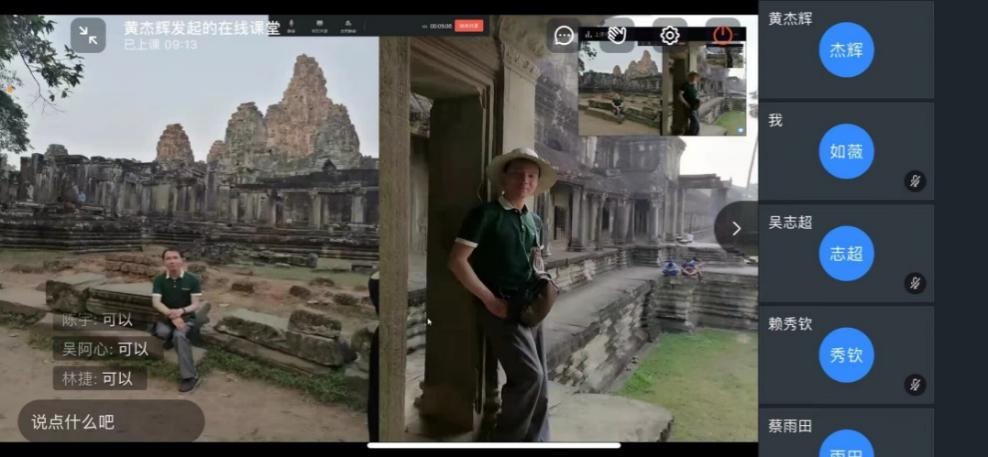This screenshot has width=988, height=457.
Task: Click the red button in shared toolbar
Action: click(x=468, y=26)
